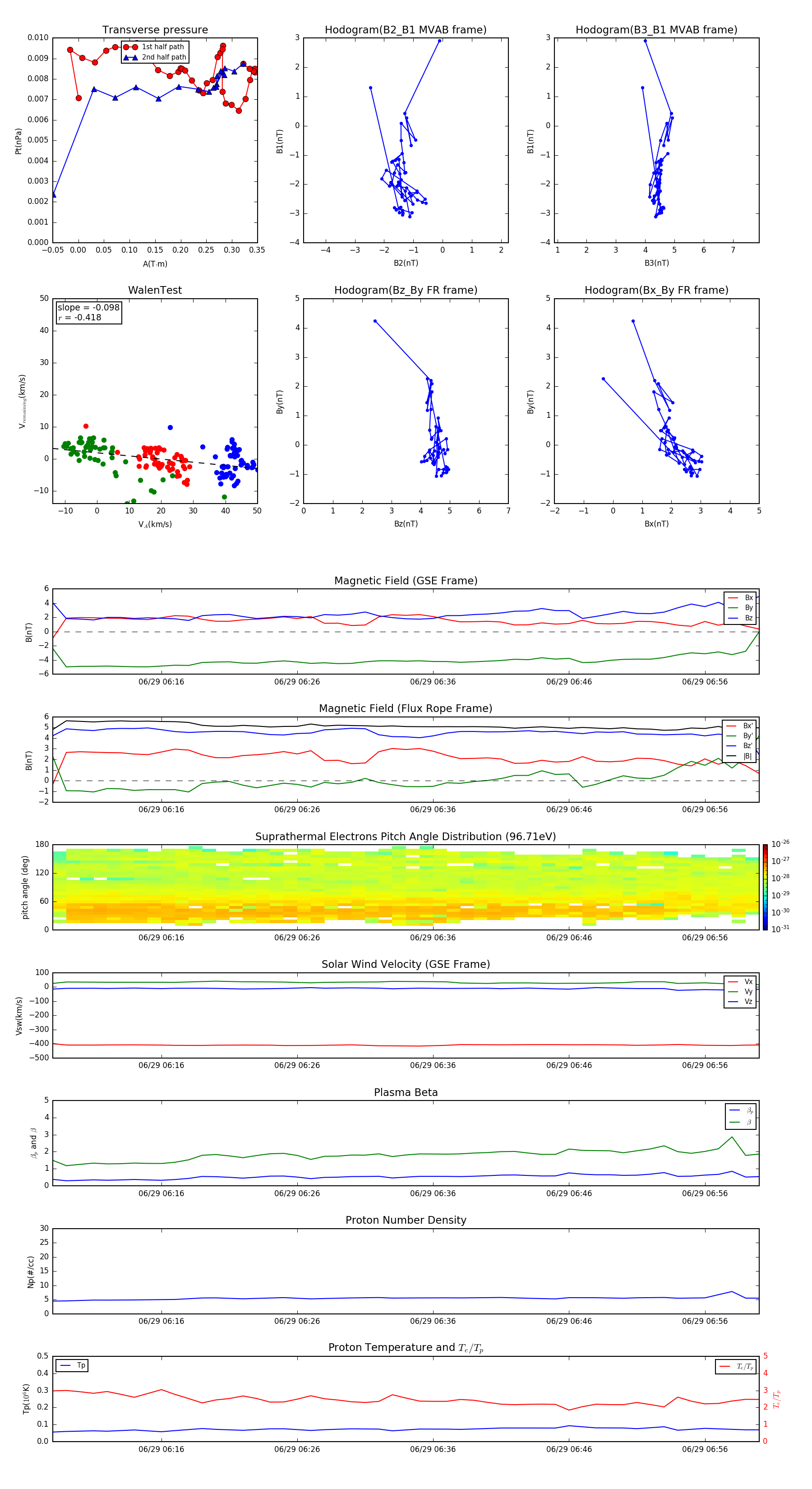Click 'Bz' legend entry in GSE field plot
Screen dimensions: 812x1489
740,618
